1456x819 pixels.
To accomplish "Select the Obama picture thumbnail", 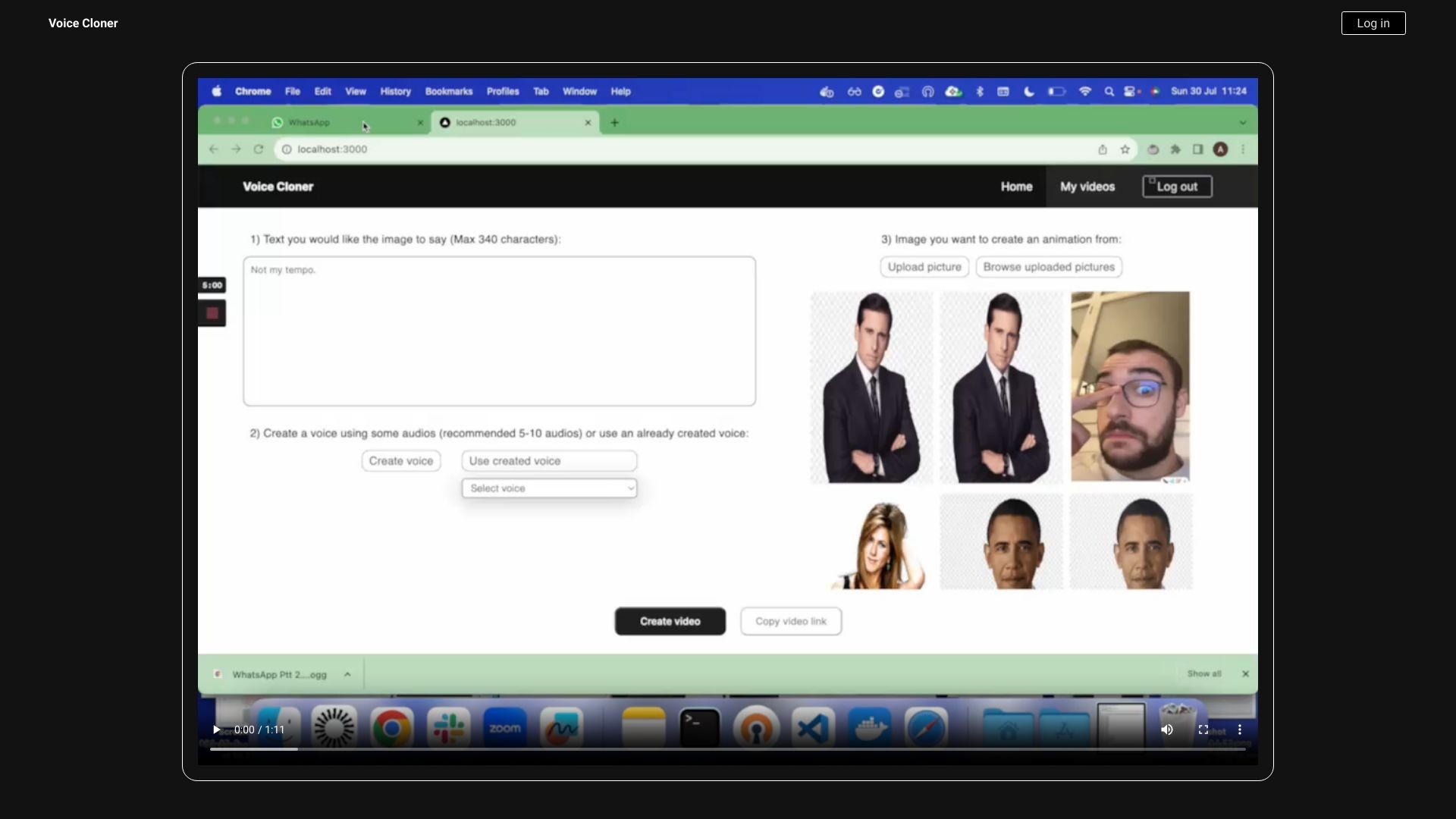I will (999, 541).
